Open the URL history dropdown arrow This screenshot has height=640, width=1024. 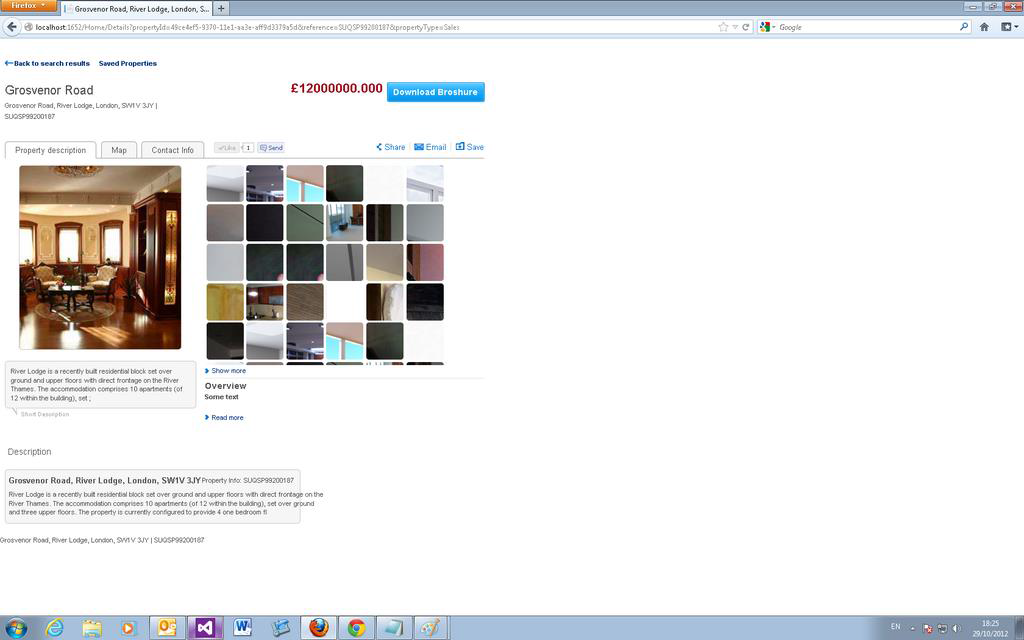735,27
